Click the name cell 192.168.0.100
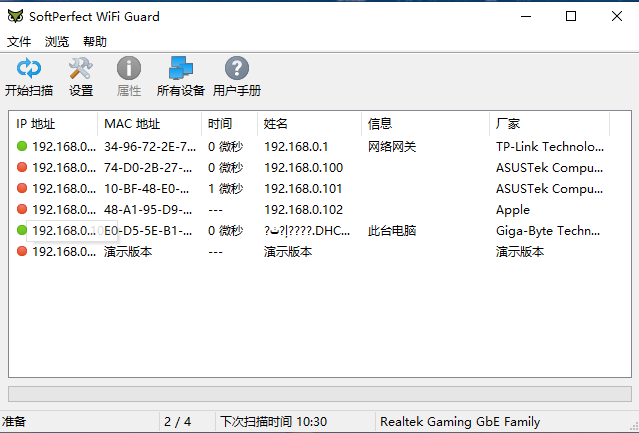The width and height of the screenshot is (639, 433). click(303, 168)
